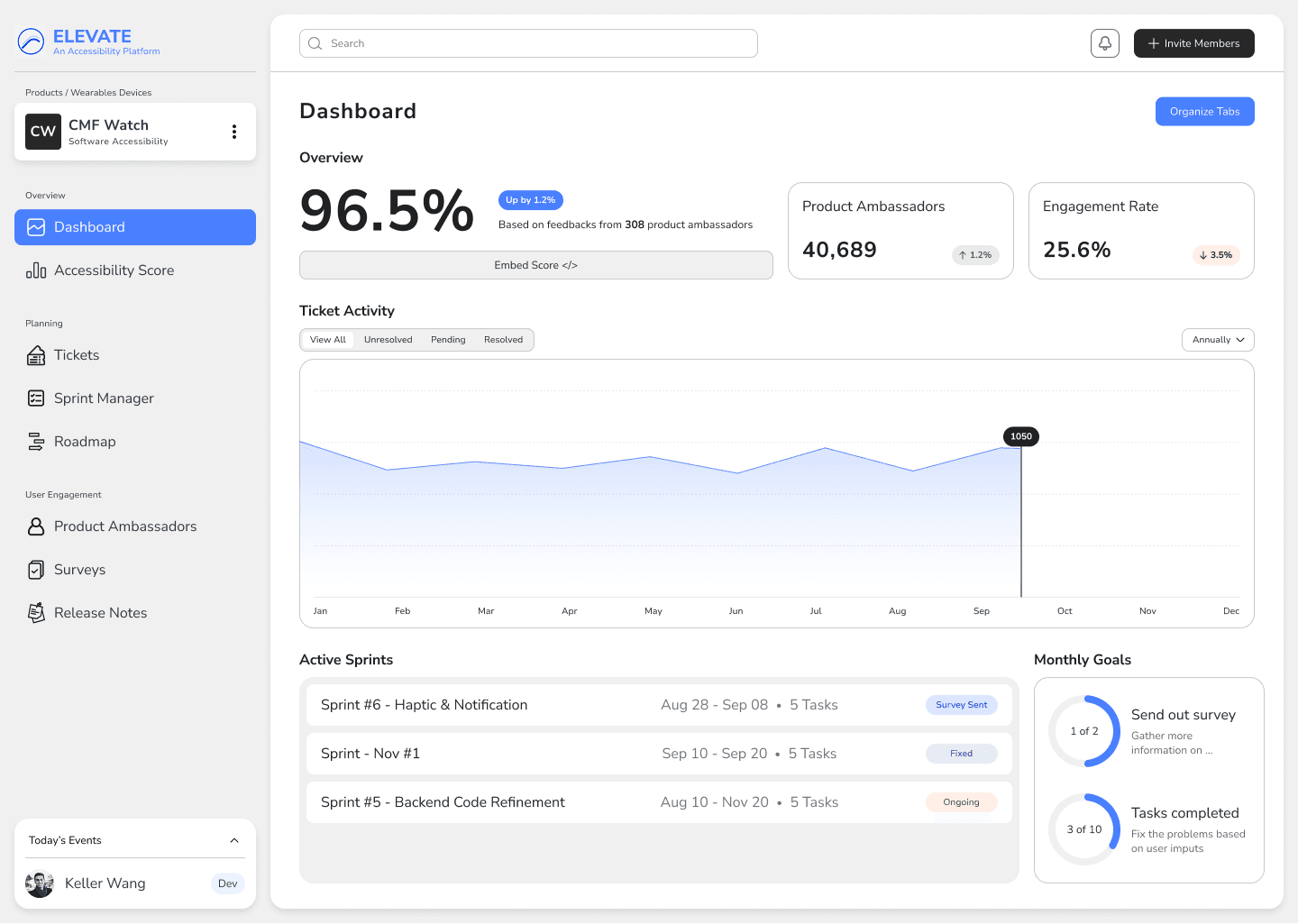Screen dimensions: 1298x924
Task: Open the CMF Watch options menu
Action: (x=234, y=131)
